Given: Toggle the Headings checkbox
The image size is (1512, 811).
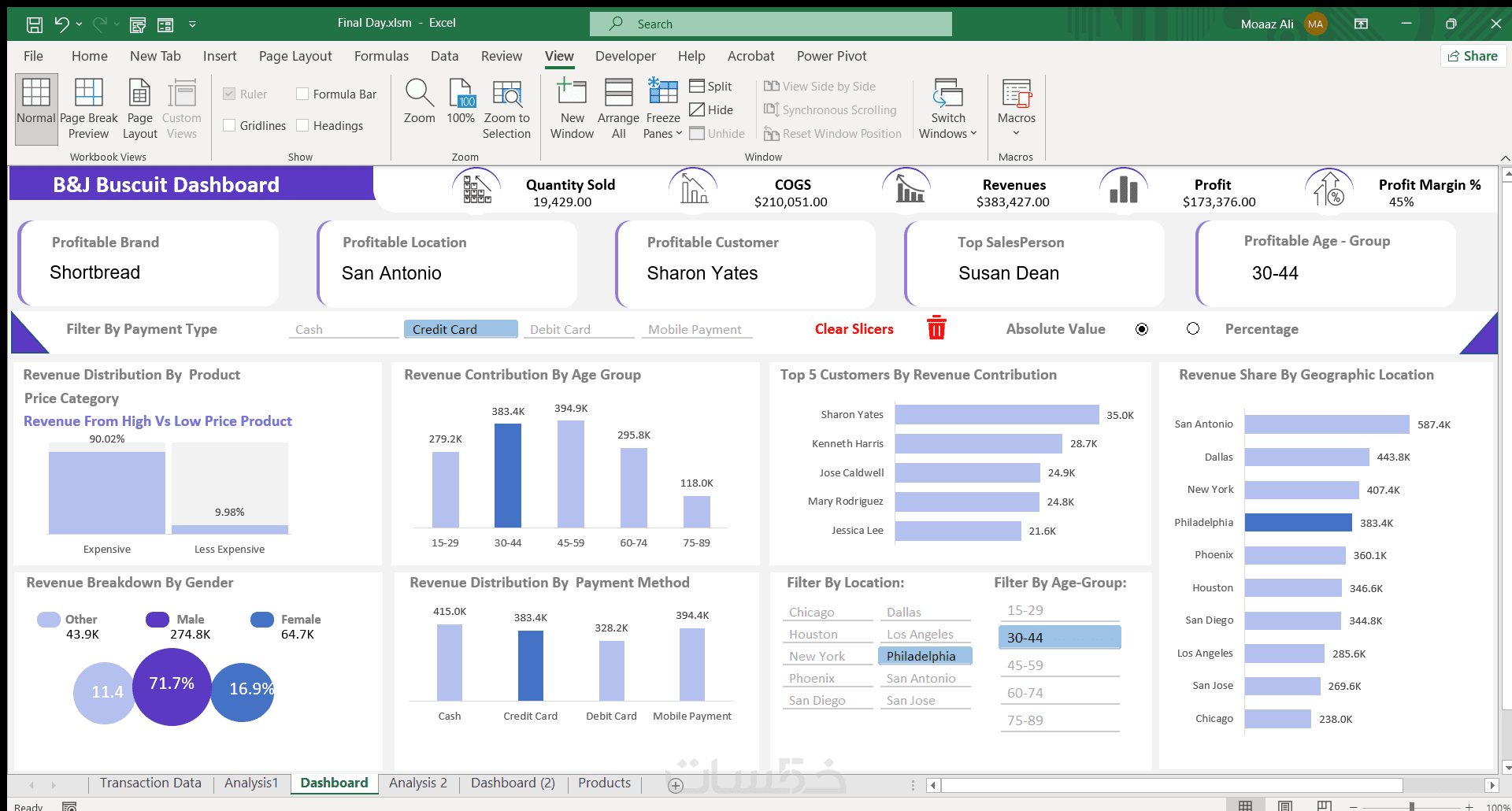Looking at the screenshot, I should [x=302, y=125].
